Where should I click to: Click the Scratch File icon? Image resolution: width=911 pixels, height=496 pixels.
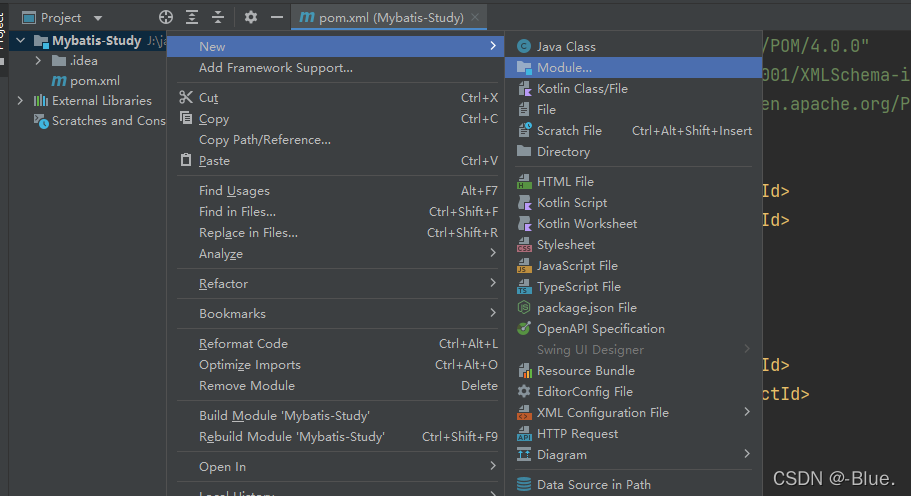[524, 131]
